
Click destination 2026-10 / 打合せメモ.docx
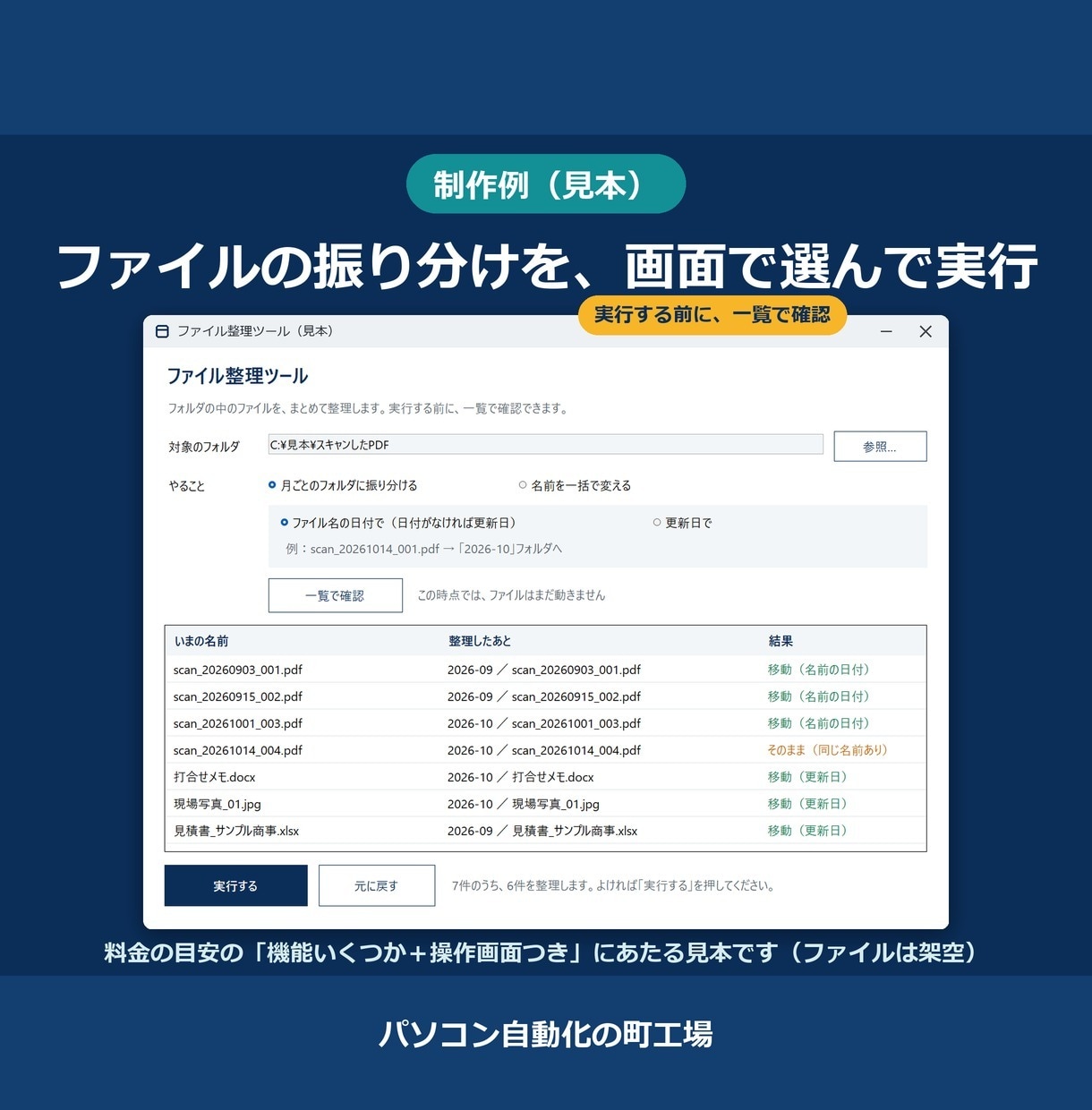[521, 777]
